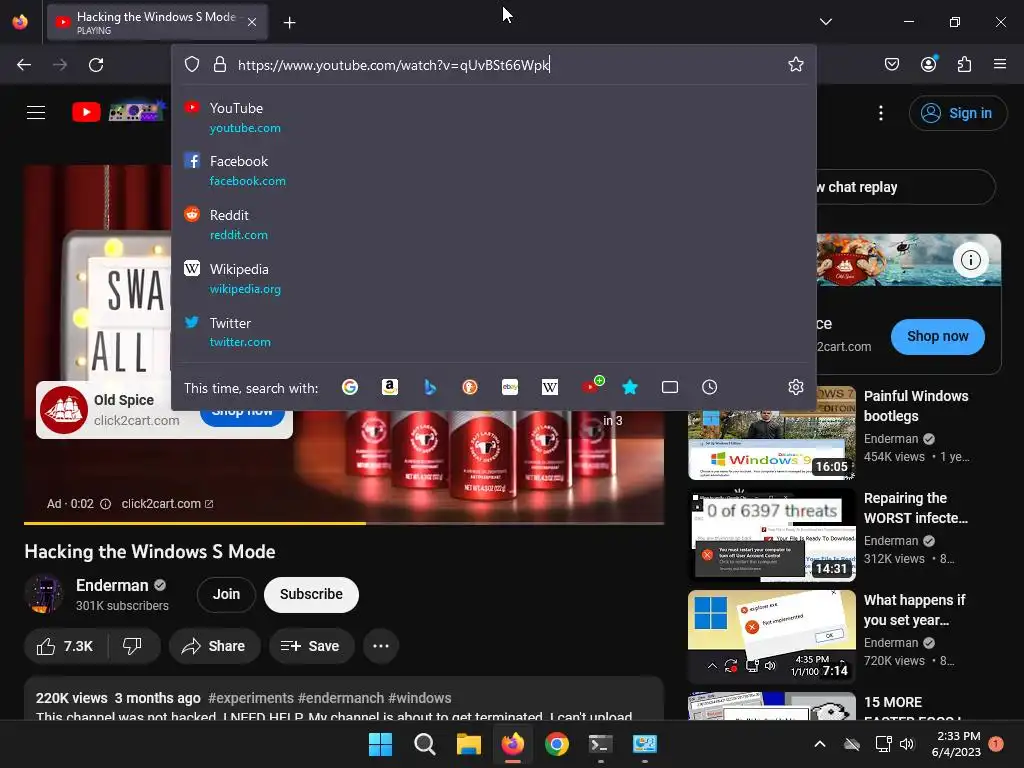Search this time with Wikipedia icon
This screenshot has height=768, width=1024.
click(x=550, y=387)
